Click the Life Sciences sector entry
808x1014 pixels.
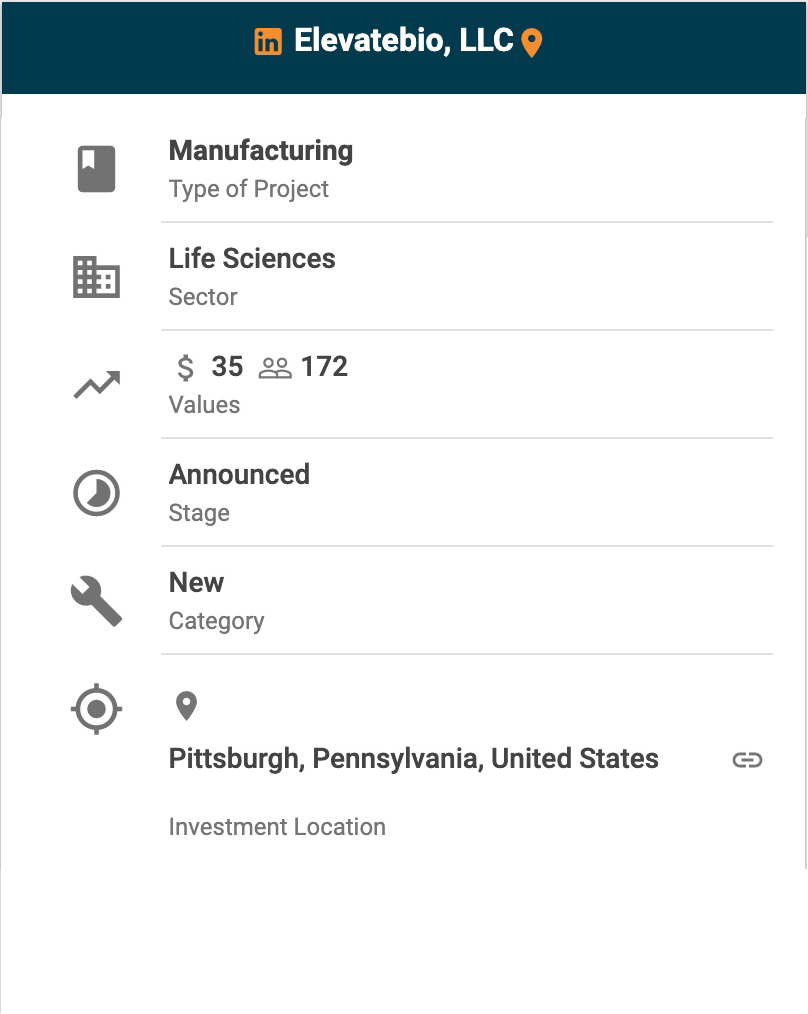252,259
